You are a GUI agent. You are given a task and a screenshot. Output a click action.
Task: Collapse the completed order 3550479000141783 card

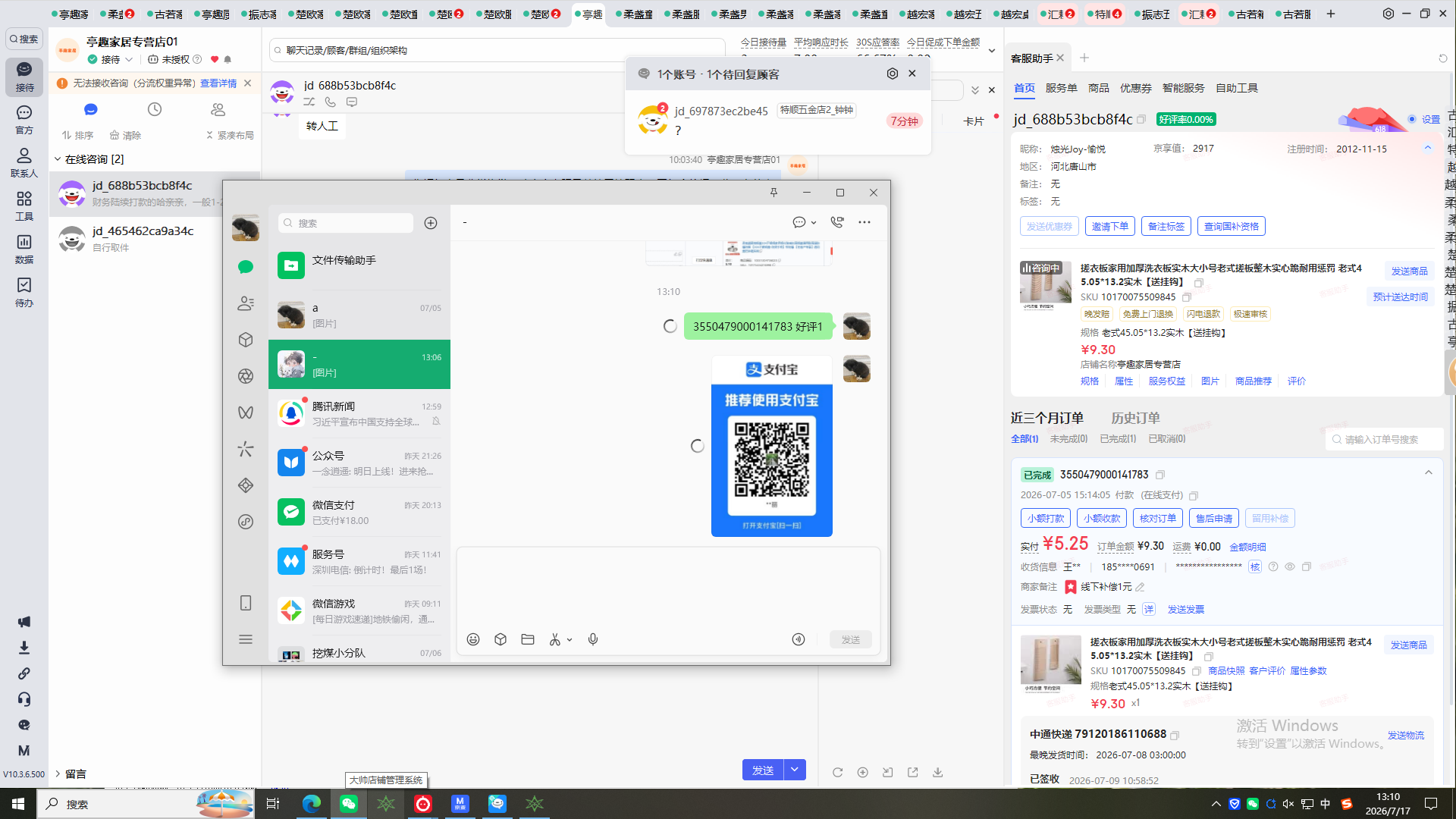[1429, 473]
